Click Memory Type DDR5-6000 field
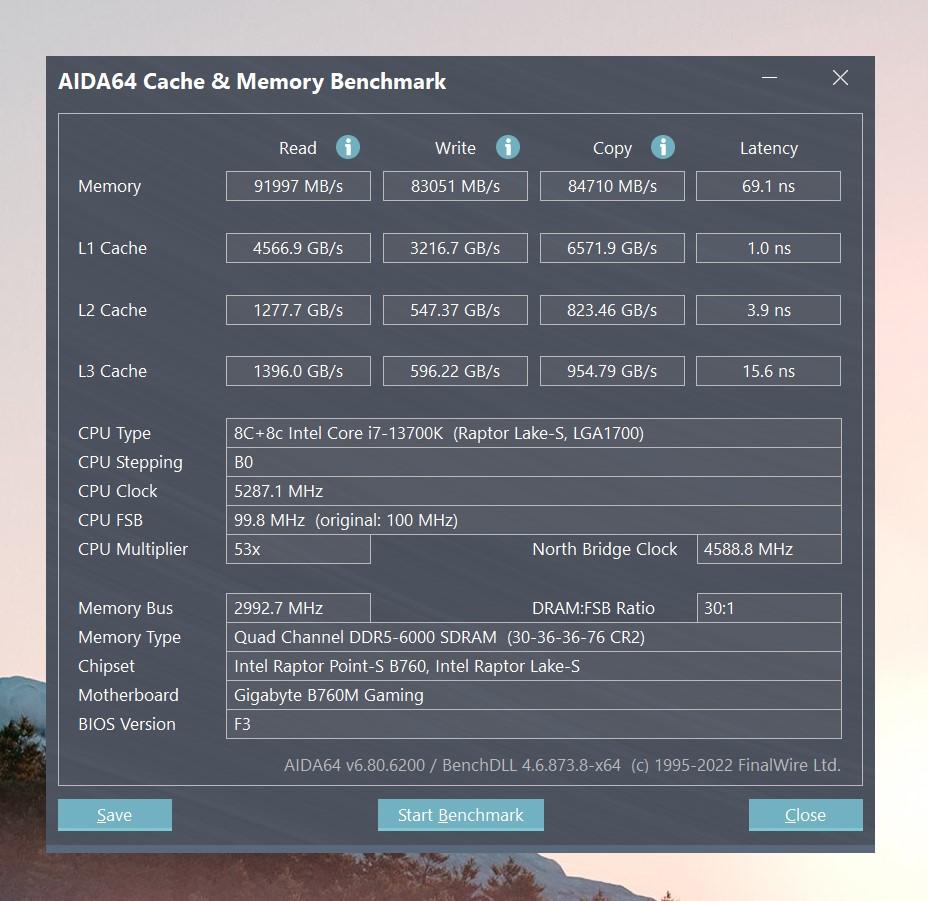928x901 pixels. [x=534, y=637]
